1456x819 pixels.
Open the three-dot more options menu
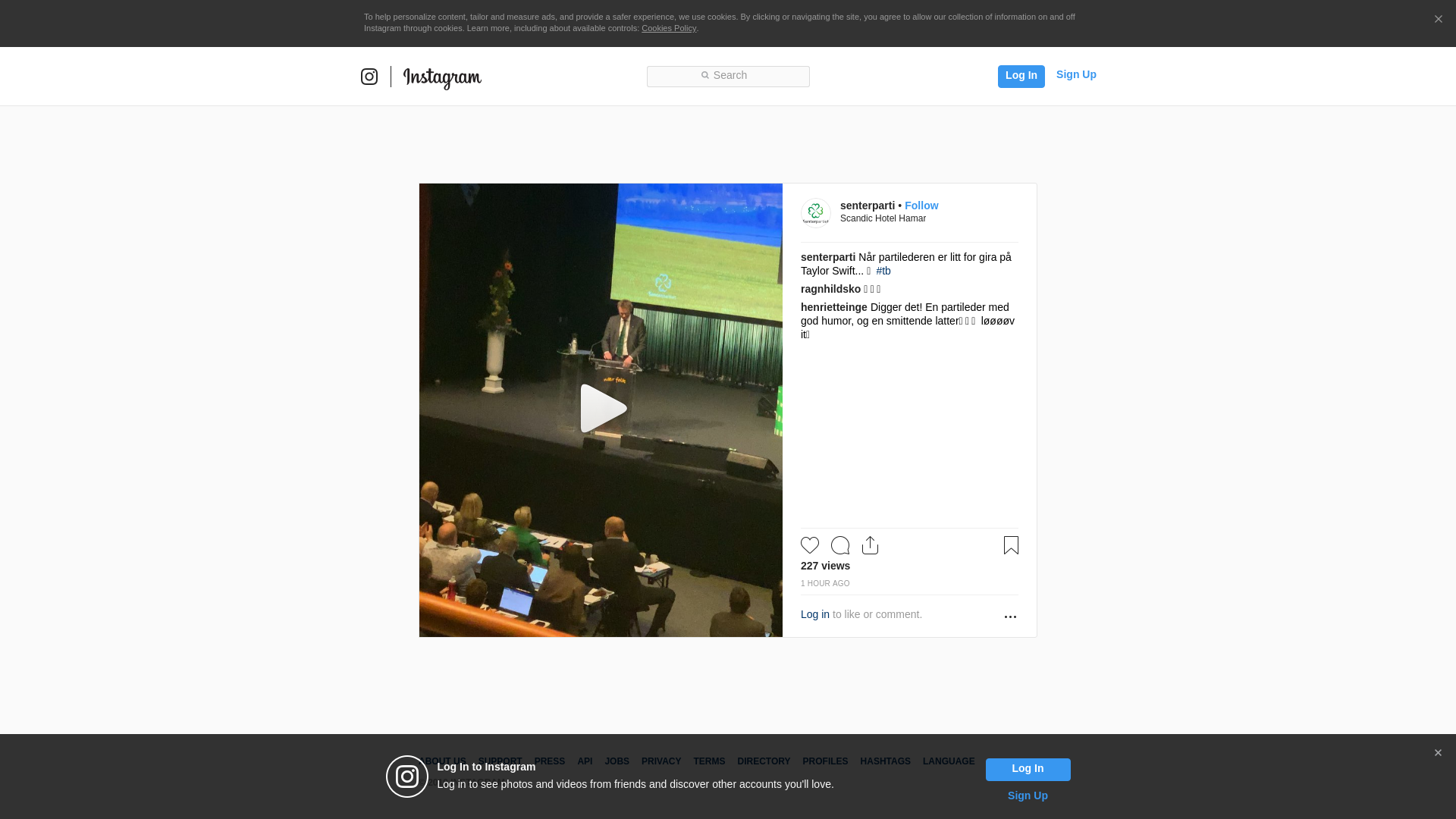(1010, 617)
